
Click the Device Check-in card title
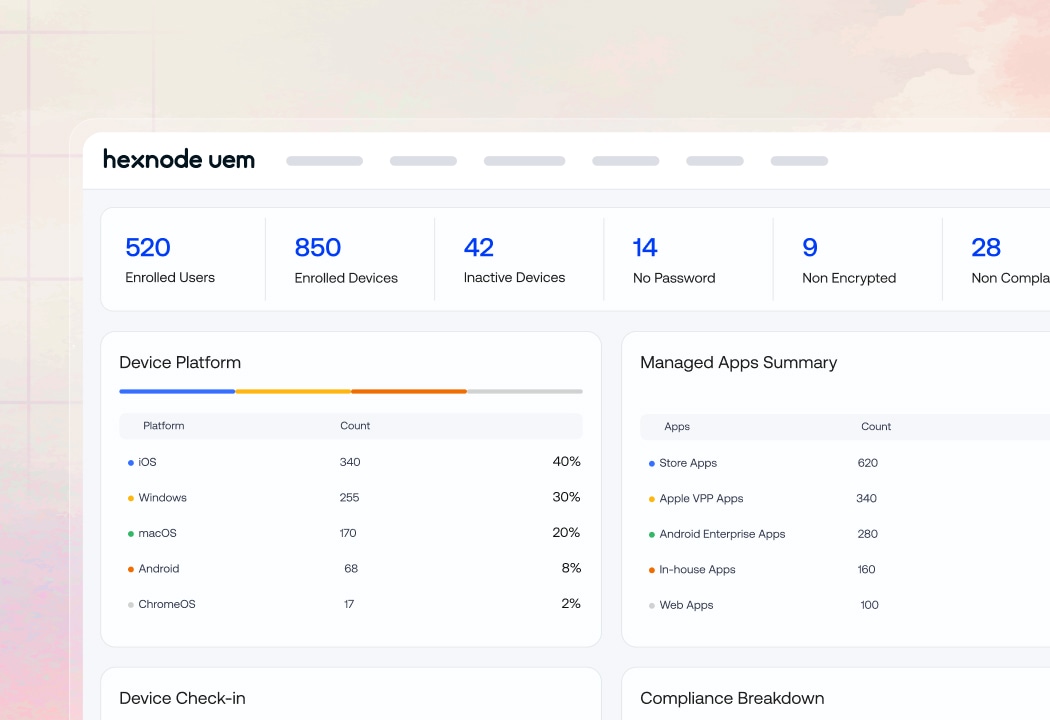[182, 698]
